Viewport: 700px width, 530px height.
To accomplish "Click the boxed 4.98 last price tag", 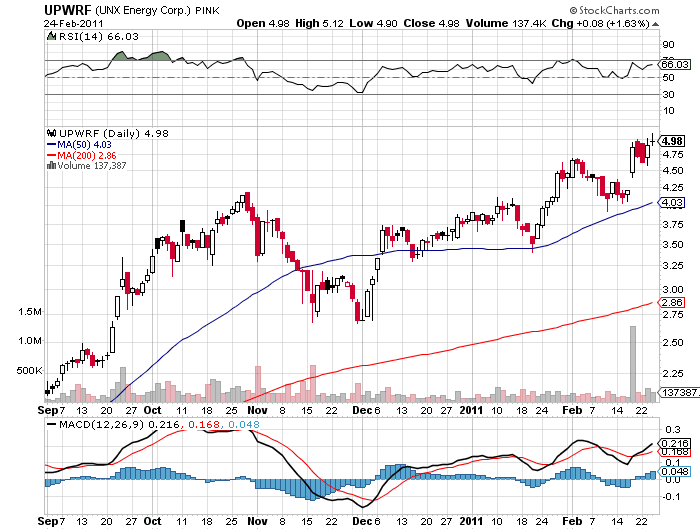I will tap(672, 141).
